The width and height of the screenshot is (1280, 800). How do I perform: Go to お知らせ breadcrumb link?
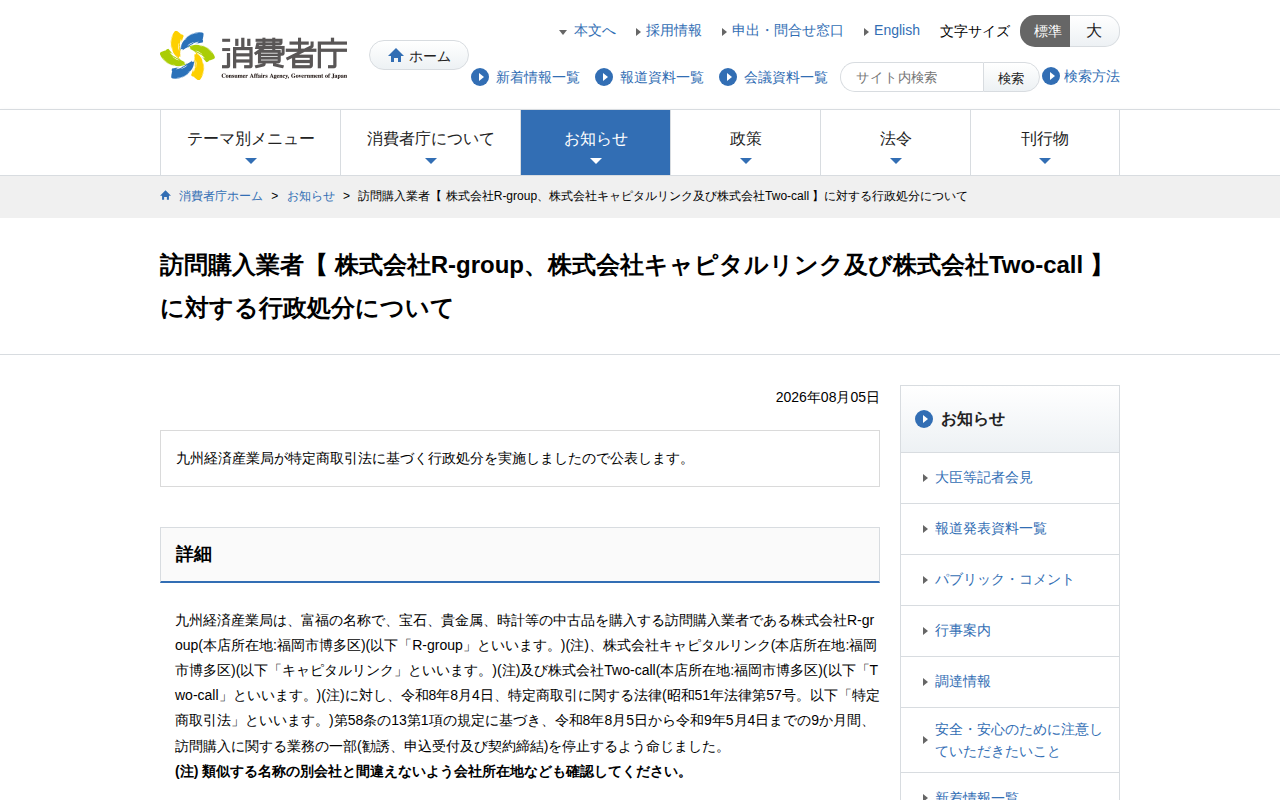click(311, 196)
